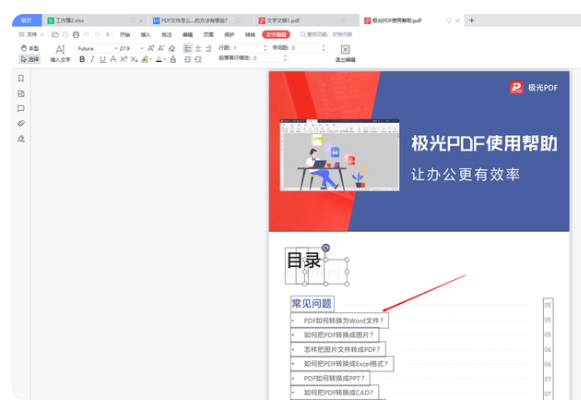Toggle subscript formatting
The height and width of the screenshot is (403, 581).
[x=134, y=59]
